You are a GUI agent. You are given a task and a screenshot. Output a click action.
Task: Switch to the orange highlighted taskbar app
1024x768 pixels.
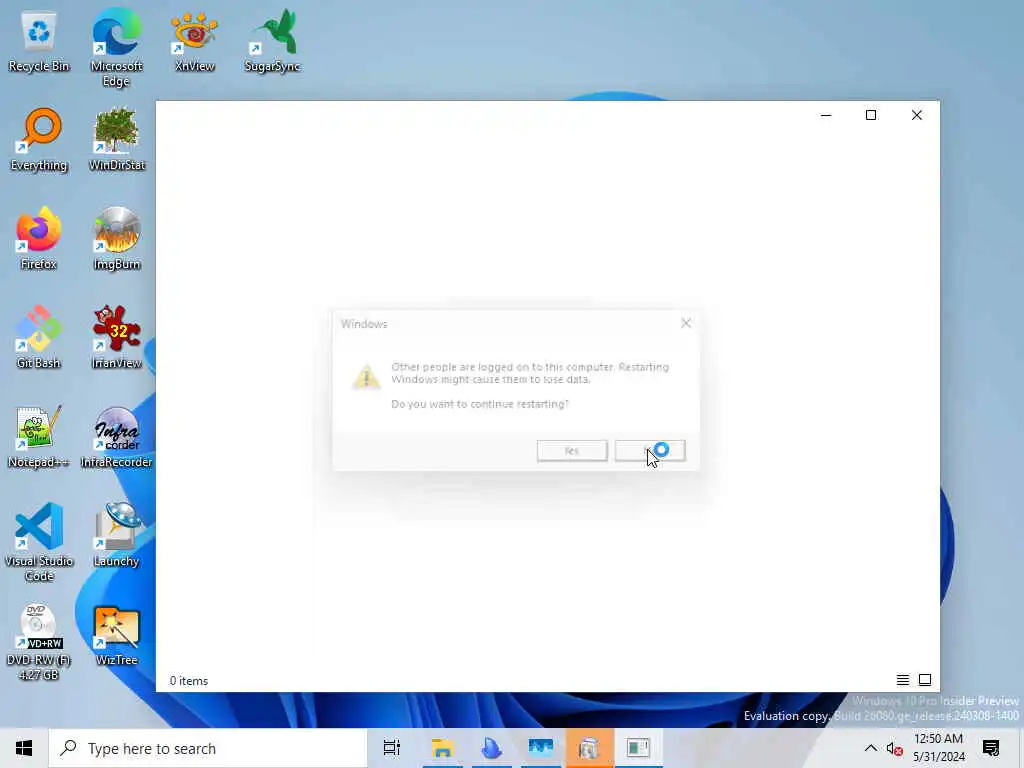tap(589, 748)
